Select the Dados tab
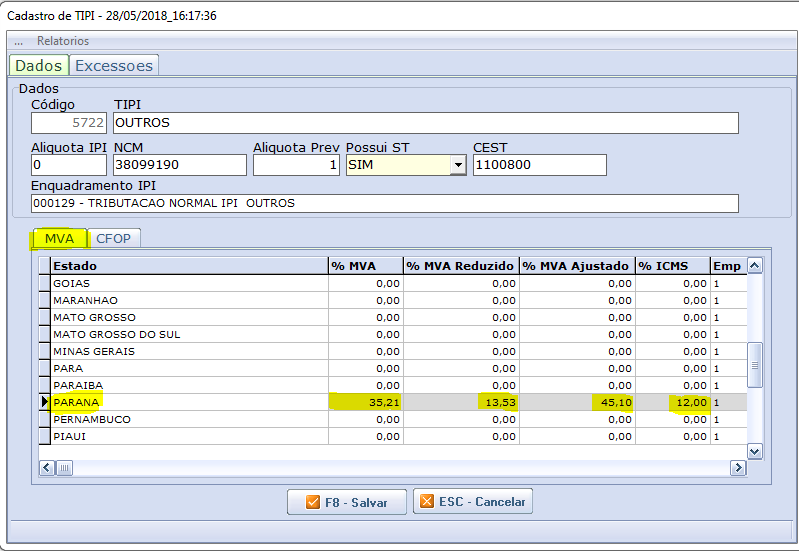Viewport: 799px width, 551px height. click(x=39, y=65)
